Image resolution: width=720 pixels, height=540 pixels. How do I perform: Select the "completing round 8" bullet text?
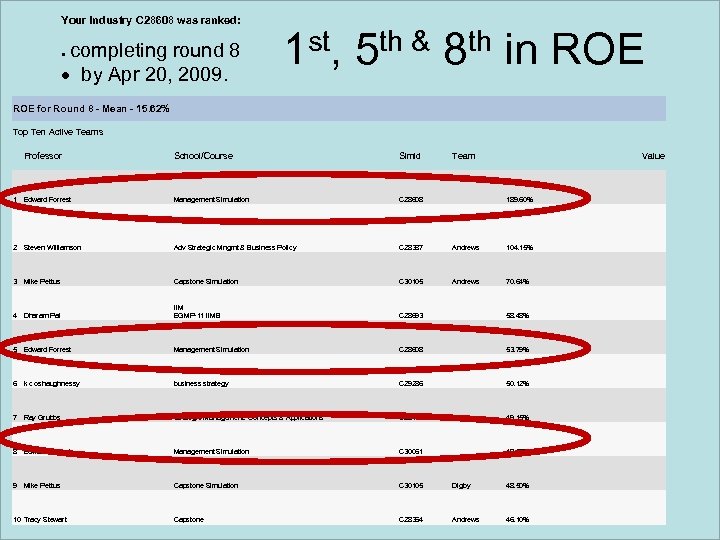pos(155,51)
